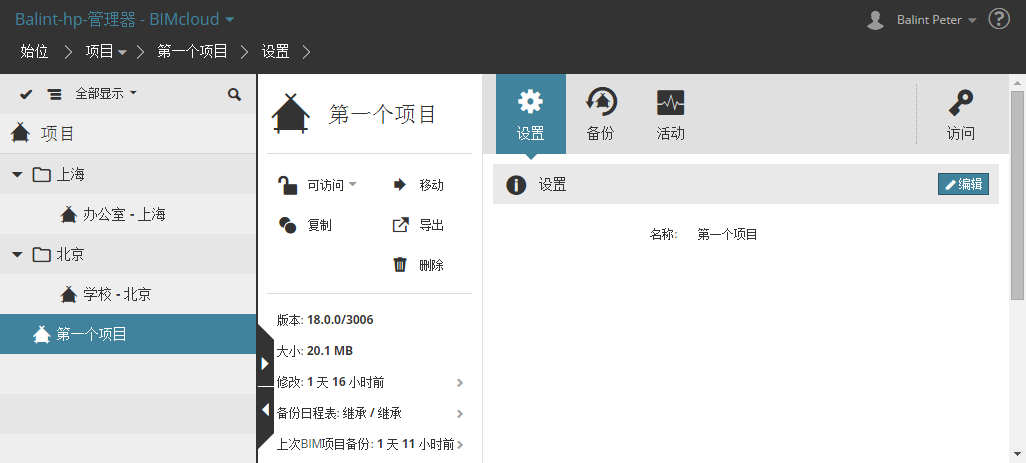Open the 访问 key tab
Viewport: 1026px width, 463px height.
coord(961,114)
